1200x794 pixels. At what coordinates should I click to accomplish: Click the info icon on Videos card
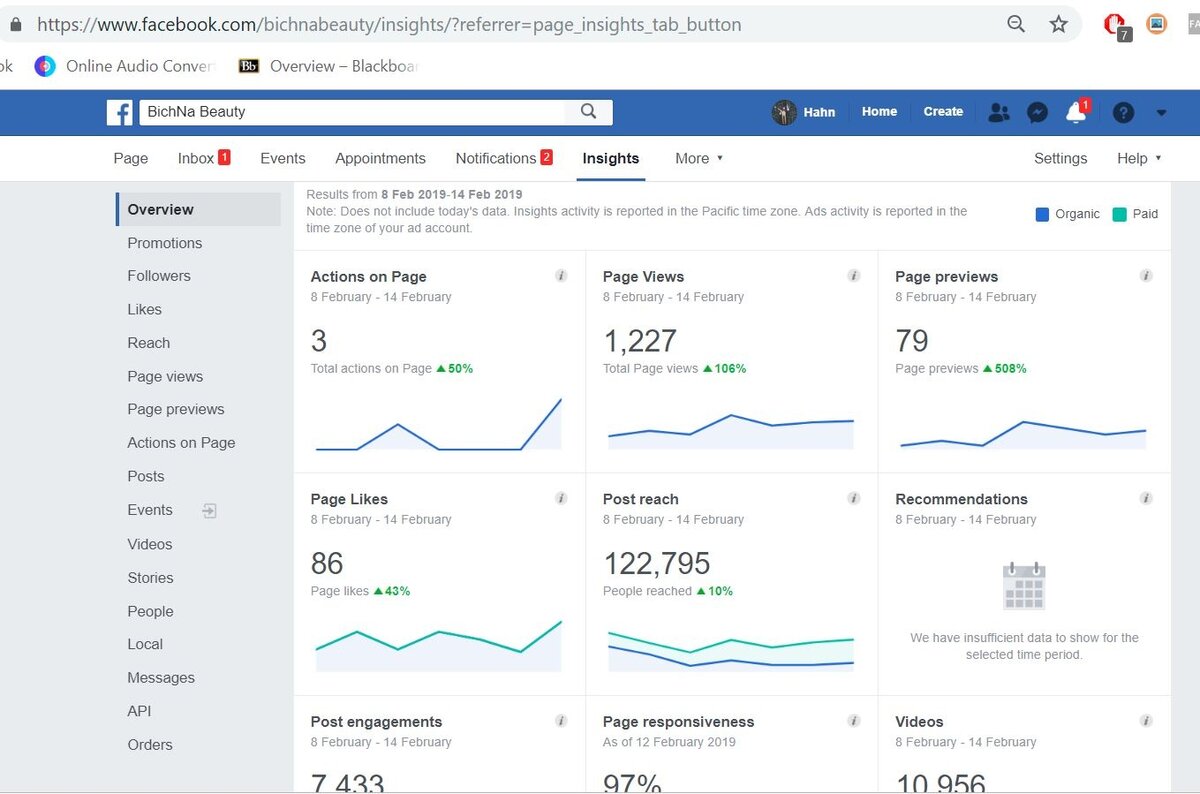pyautogui.click(x=1146, y=721)
